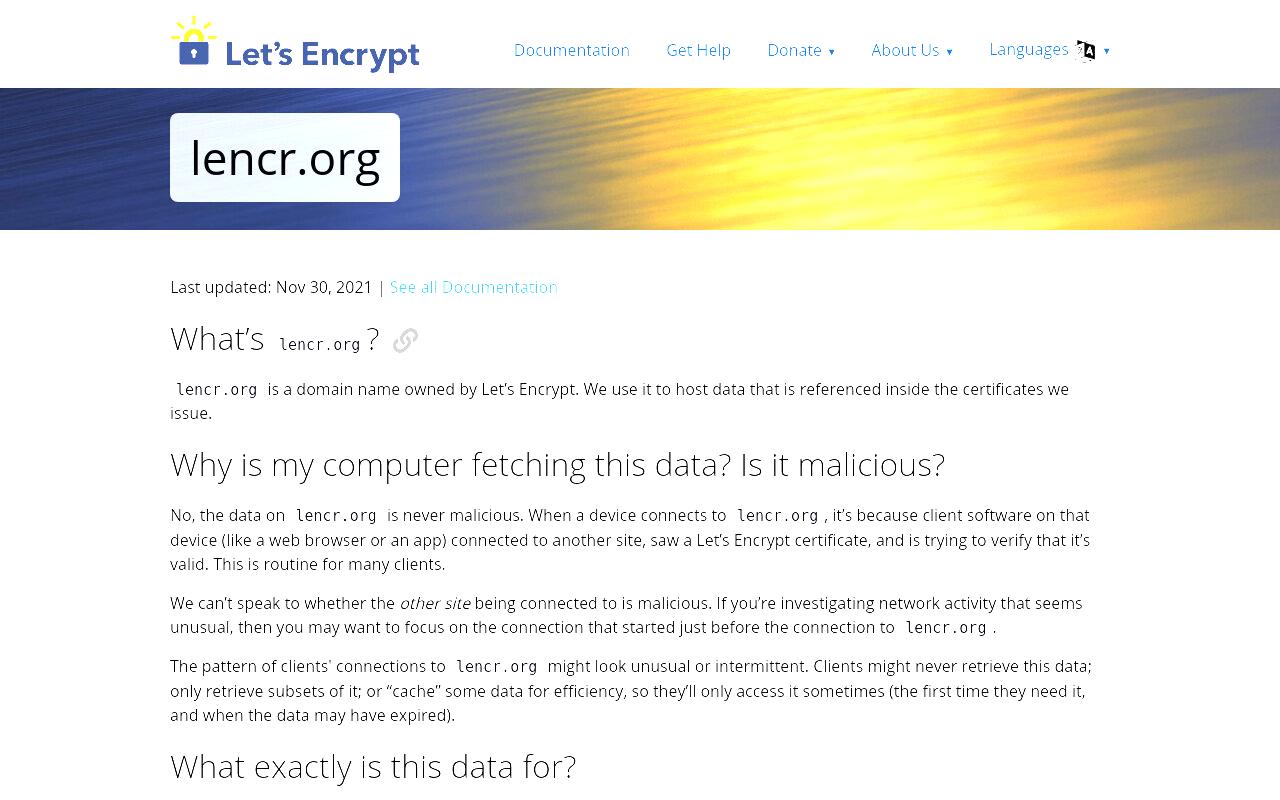Click the Last updated Nov 30, 2021 text
Viewport: 1280px width, 800px height.
coord(271,287)
